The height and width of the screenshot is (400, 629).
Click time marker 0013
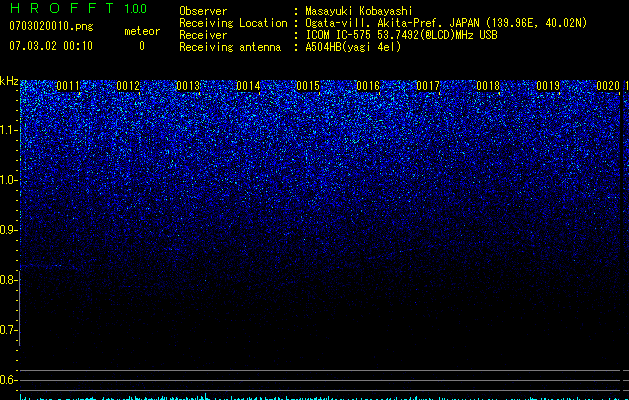point(188,86)
